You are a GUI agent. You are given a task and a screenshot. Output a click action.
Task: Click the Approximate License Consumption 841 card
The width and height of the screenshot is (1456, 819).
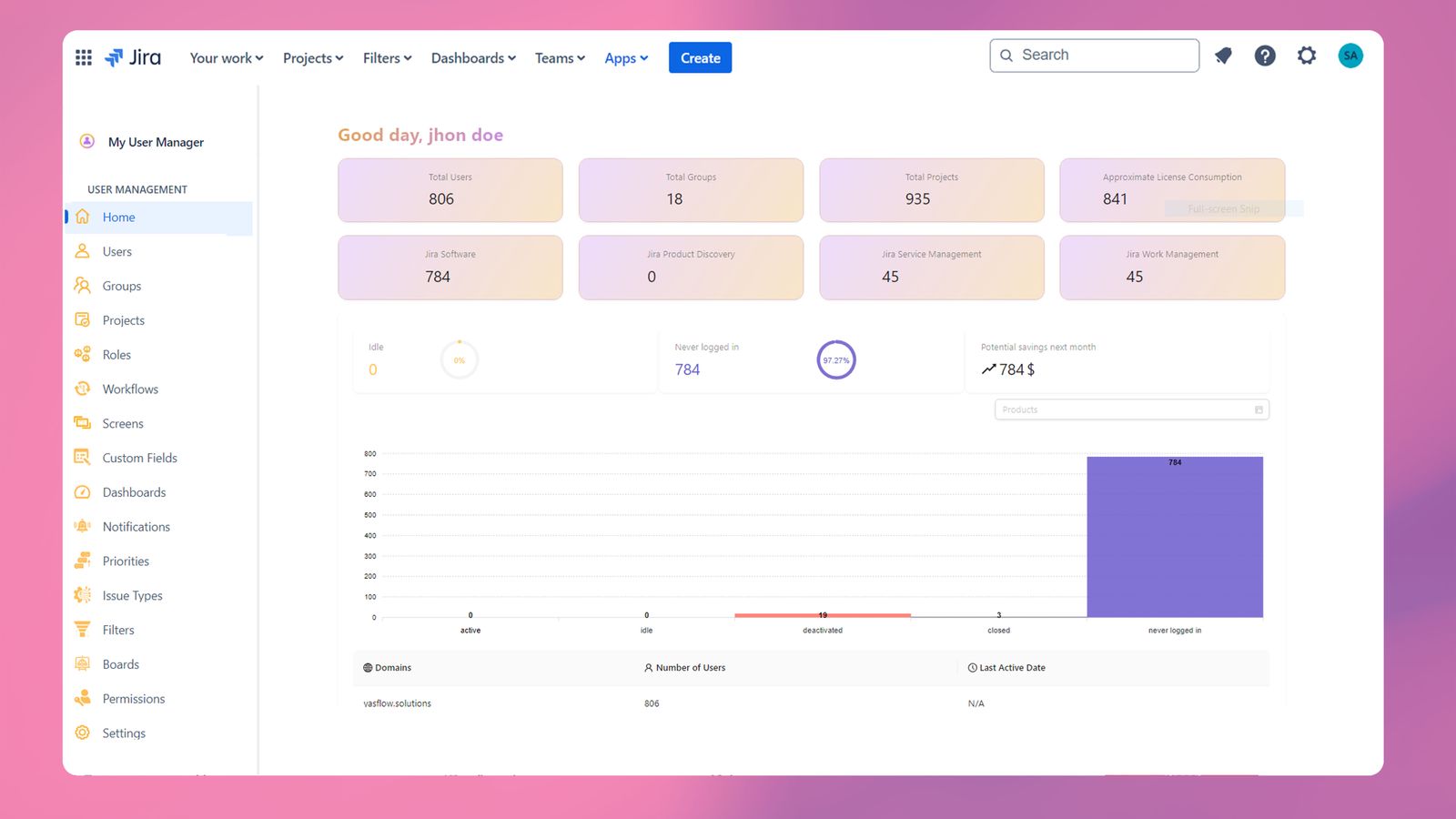click(x=1172, y=190)
